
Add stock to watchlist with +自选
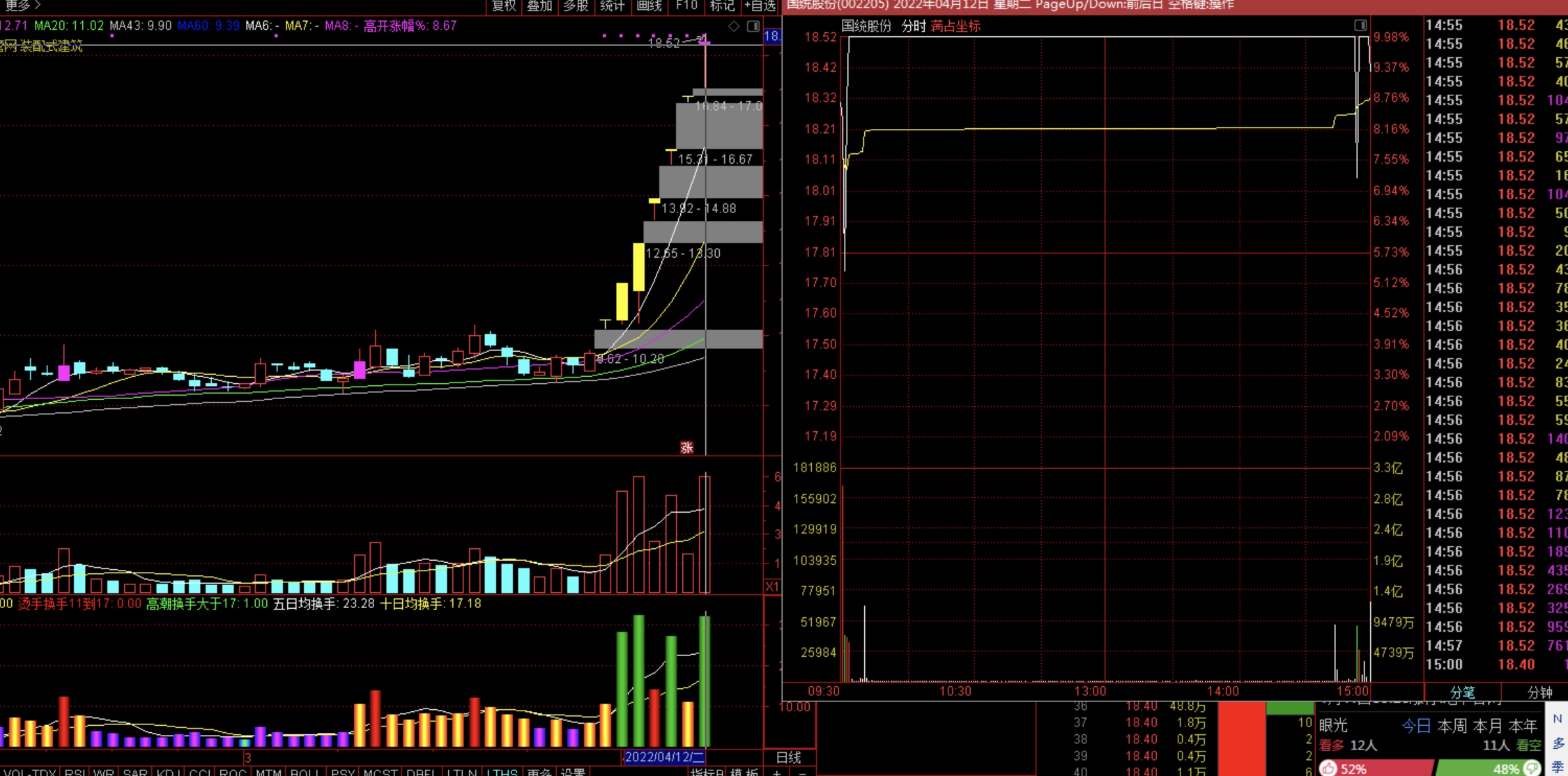[760, 6]
